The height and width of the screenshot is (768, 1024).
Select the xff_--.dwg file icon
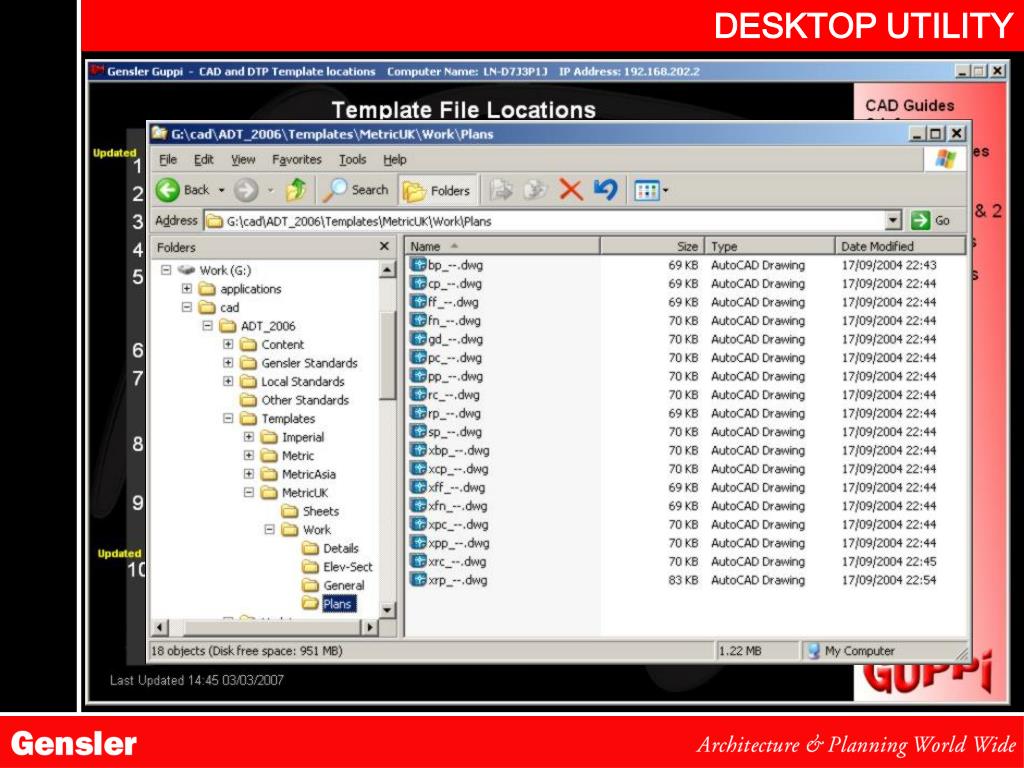click(418, 487)
